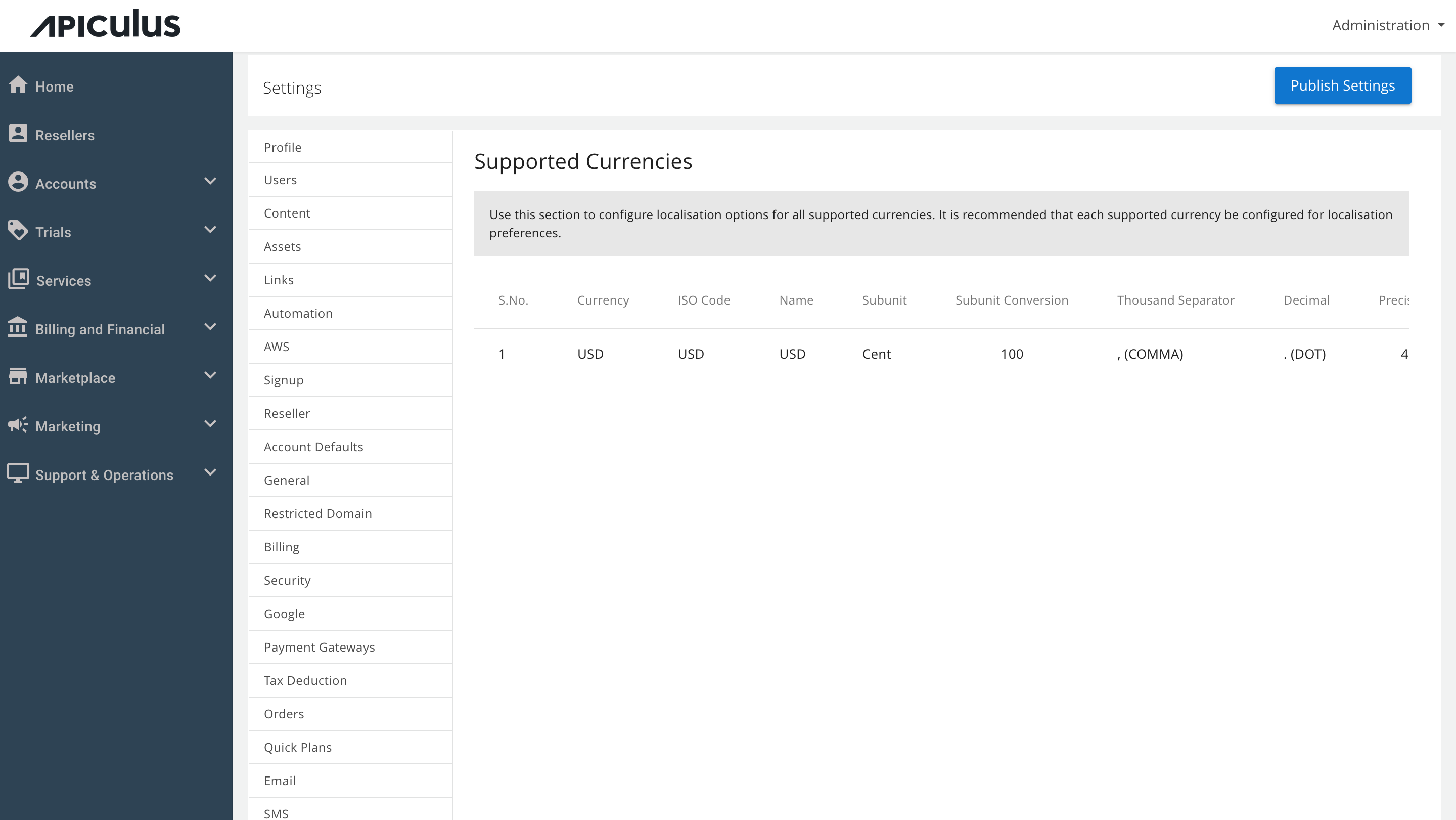This screenshot has height=820, width=1456.
Task: Expand the Trials sidebar chevron
Action: pyautogui.click(x=210, y=230)
